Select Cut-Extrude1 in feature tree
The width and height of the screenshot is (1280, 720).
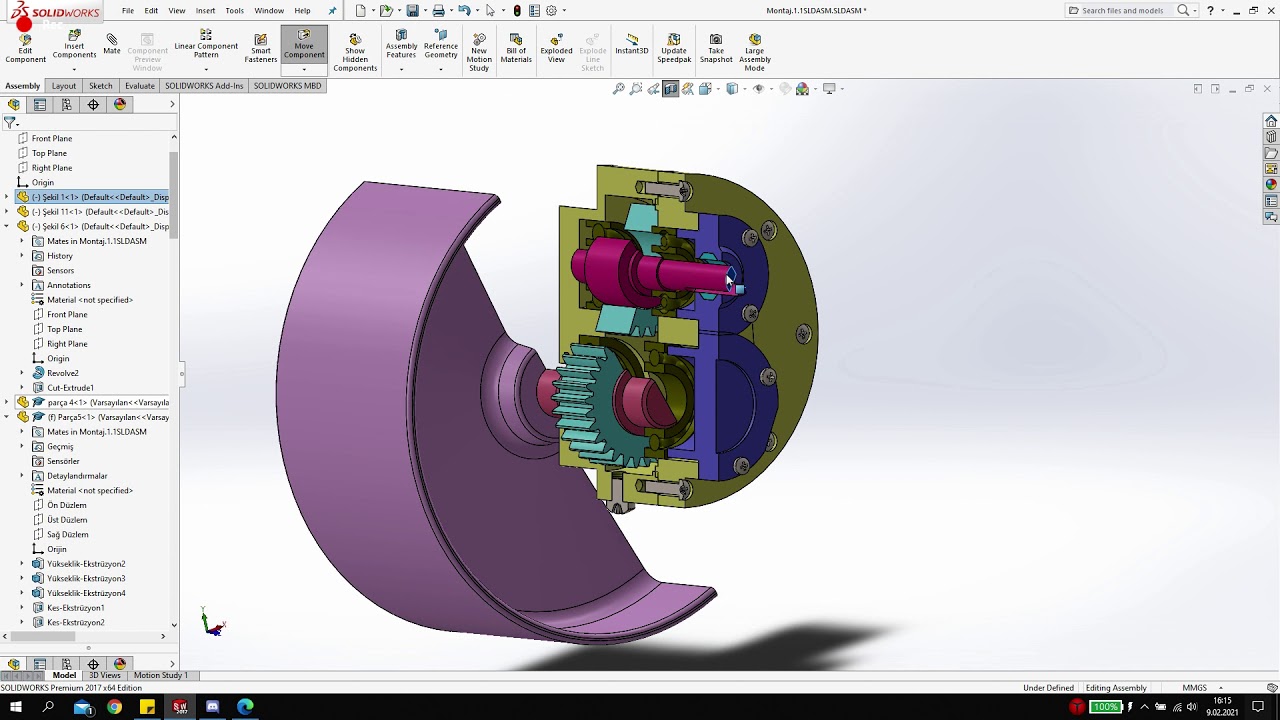tap(70, 388)
